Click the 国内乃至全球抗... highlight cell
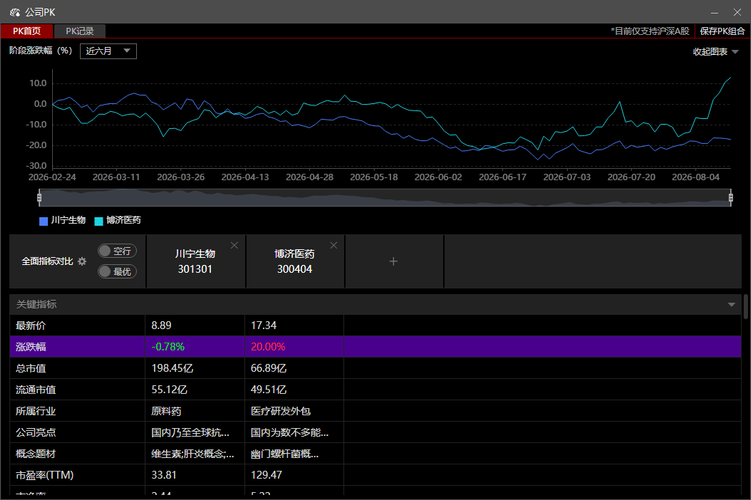The height and width of the screenshot is (500, 751). pos(190,432)
